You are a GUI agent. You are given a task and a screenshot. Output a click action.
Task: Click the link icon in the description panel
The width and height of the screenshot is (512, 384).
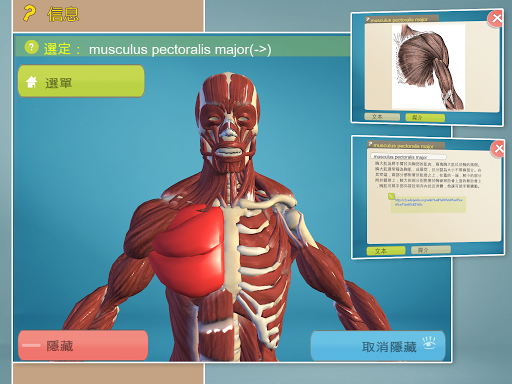[391, 196]
